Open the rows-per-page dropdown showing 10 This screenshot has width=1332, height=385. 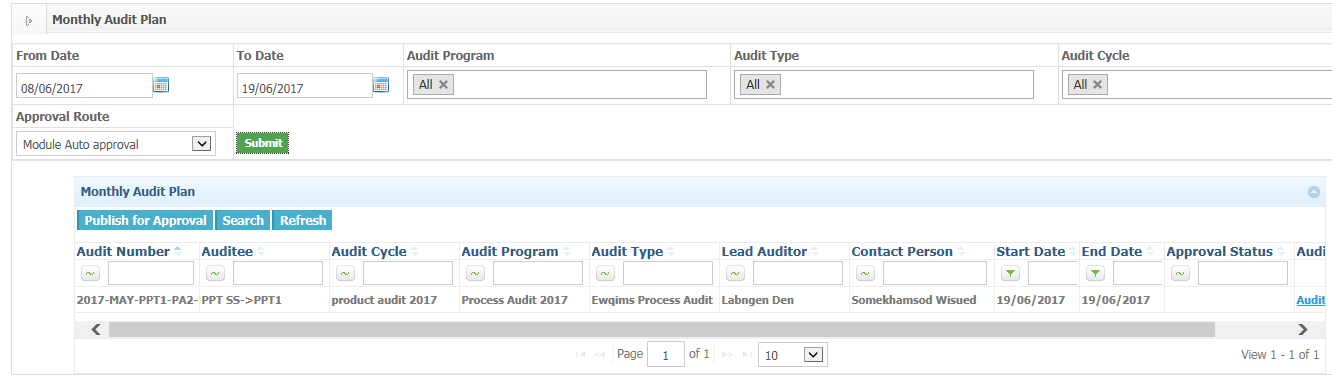pyautogui.click(x=793, y=355)
